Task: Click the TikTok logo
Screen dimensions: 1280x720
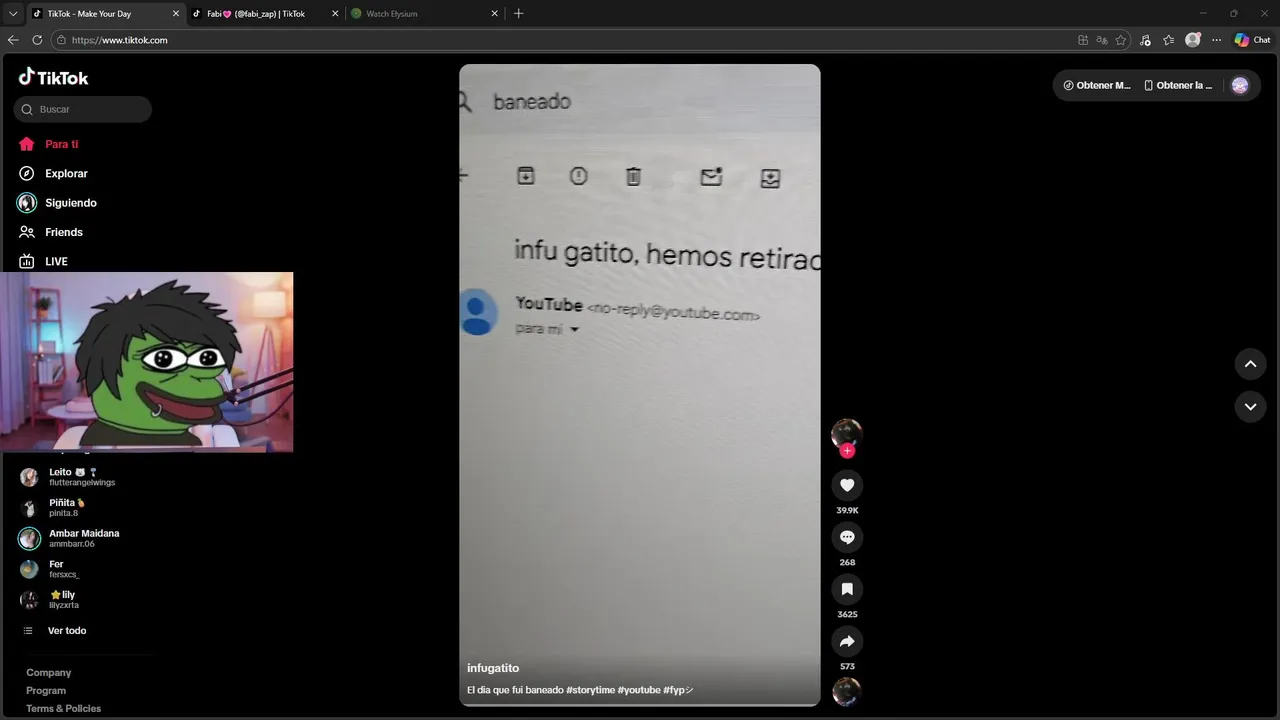Action: [53, 77]
